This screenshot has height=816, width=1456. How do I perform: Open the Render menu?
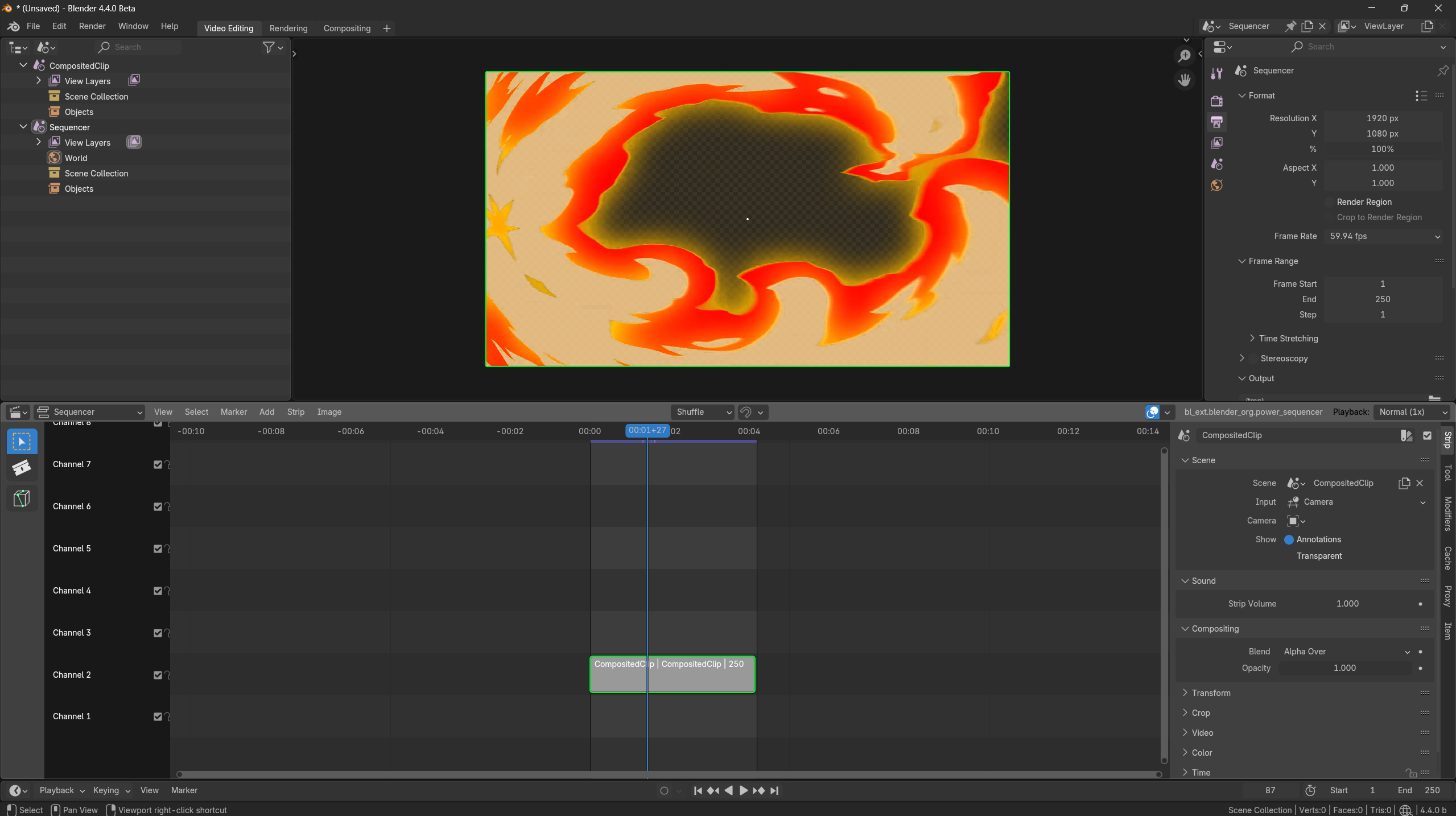92,26
